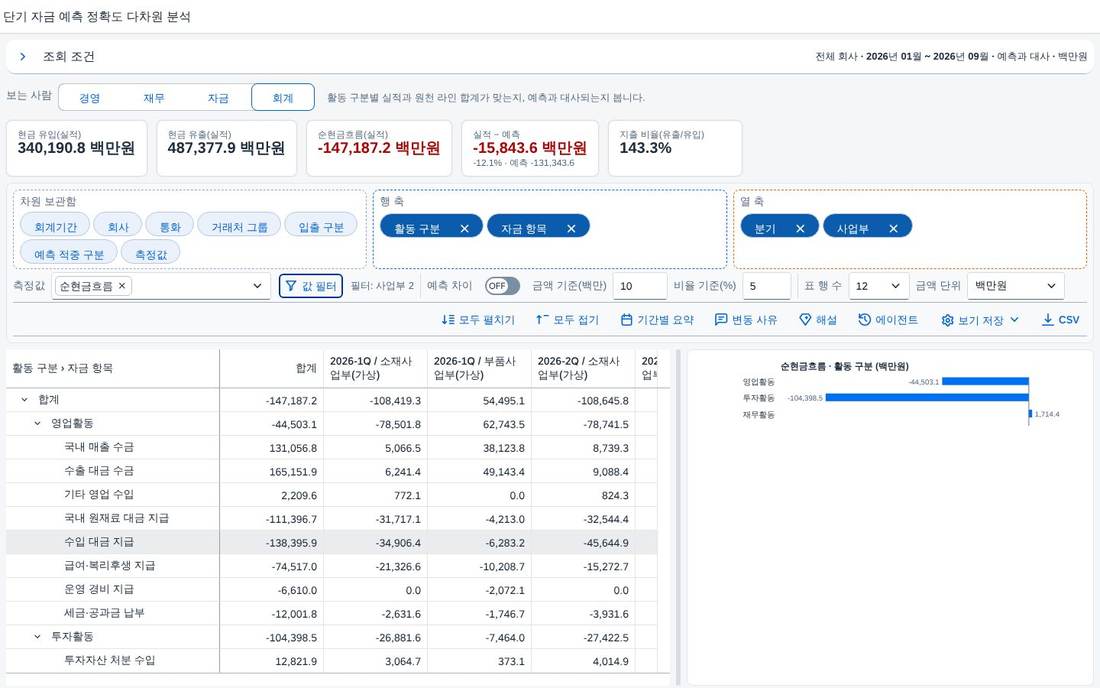Viewport: 1100px width, 688px height.
Task: Open 변동 사유 comment icon
Action: [x=720, y=320]
